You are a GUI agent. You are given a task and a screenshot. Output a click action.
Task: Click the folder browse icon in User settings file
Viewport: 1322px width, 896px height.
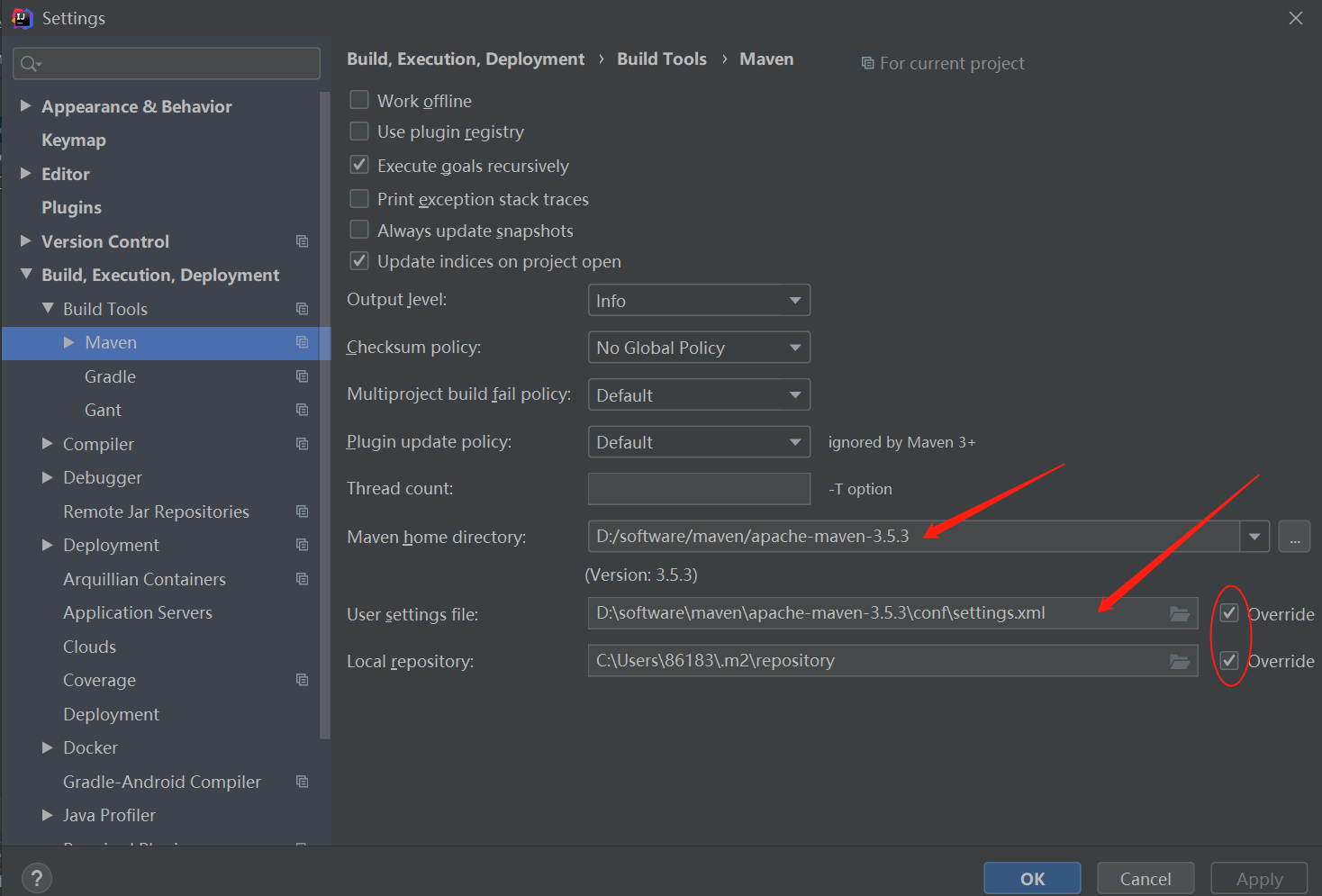(x=1180, y=614)
